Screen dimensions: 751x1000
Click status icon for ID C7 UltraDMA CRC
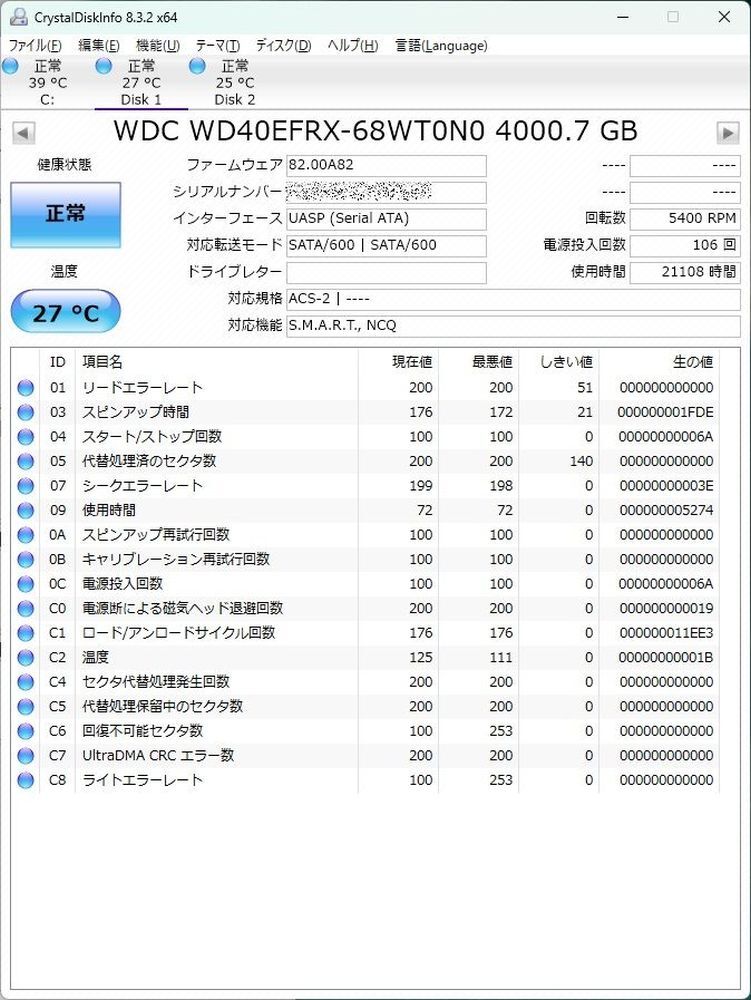(x=26, y=756)
